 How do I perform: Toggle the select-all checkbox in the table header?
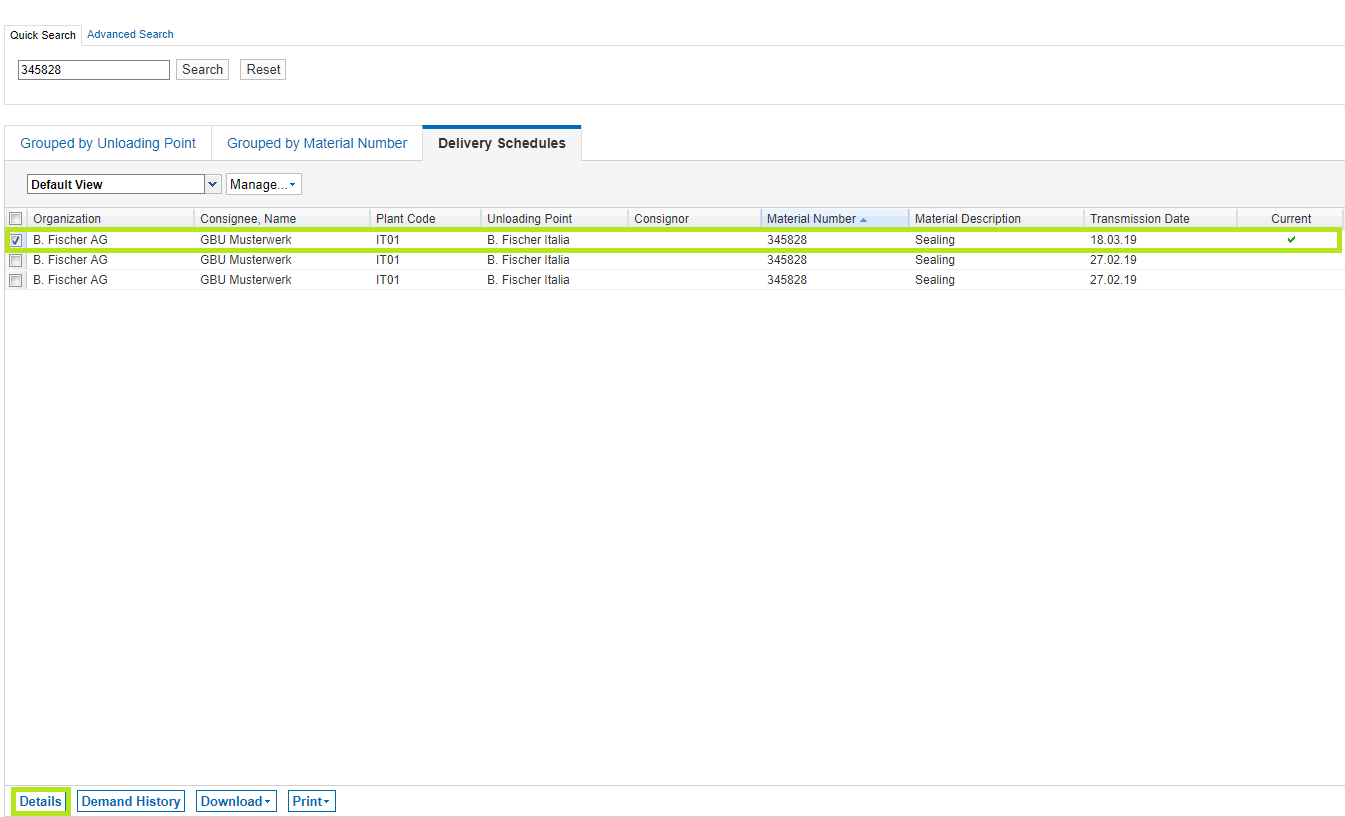coord(16,219)
